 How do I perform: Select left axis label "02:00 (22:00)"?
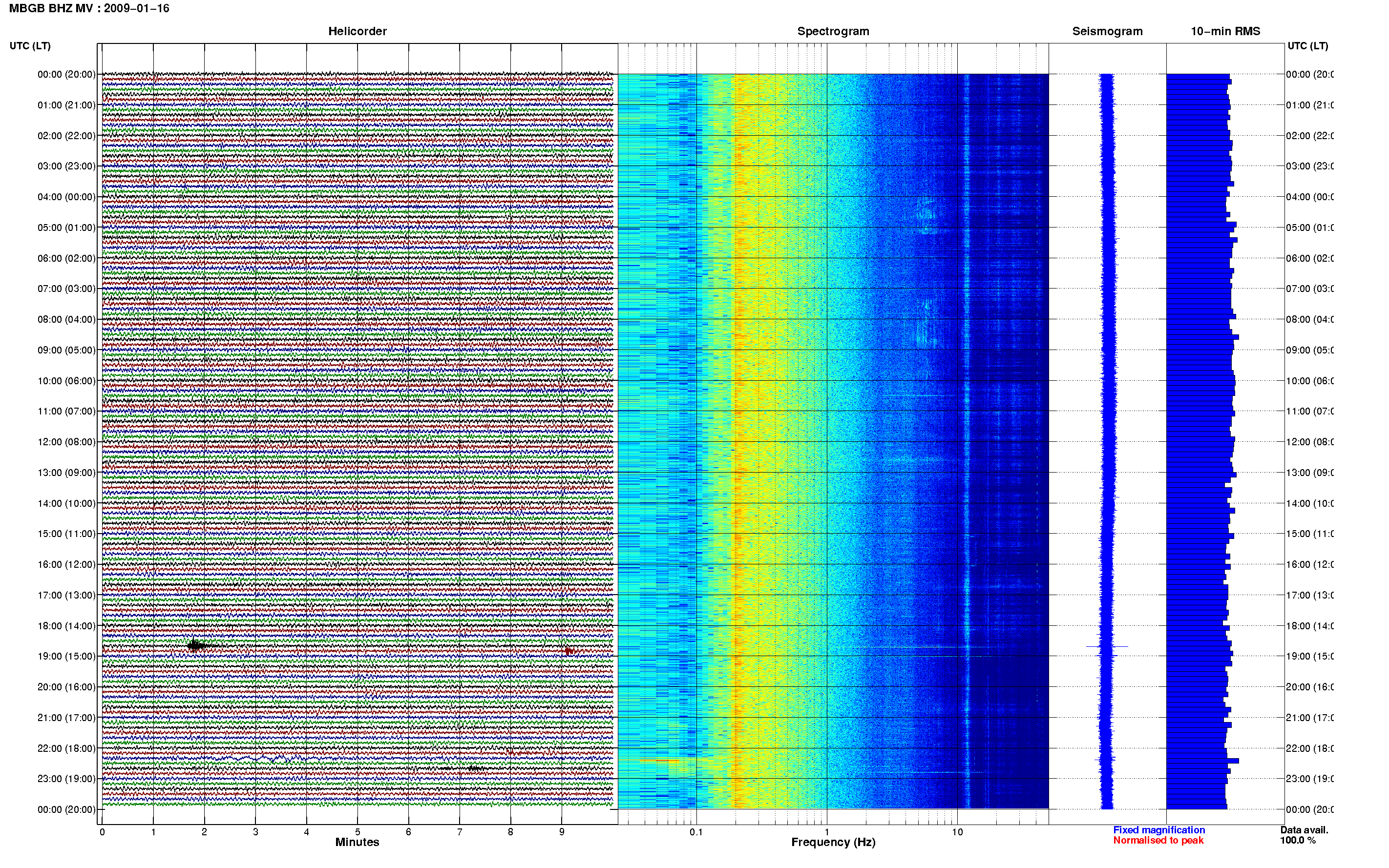(66, 136)
